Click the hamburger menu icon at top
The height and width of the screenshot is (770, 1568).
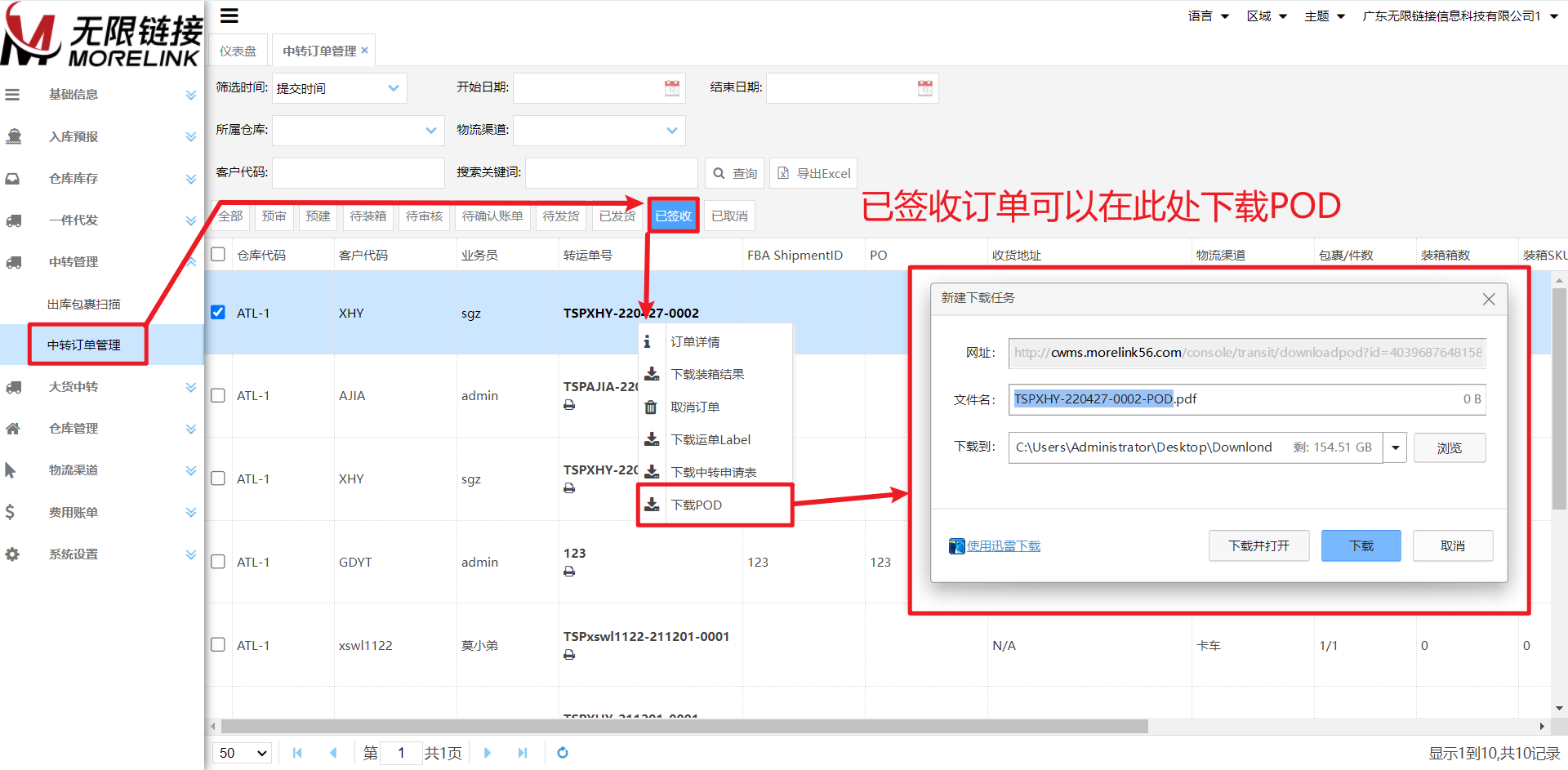(229, 16)
